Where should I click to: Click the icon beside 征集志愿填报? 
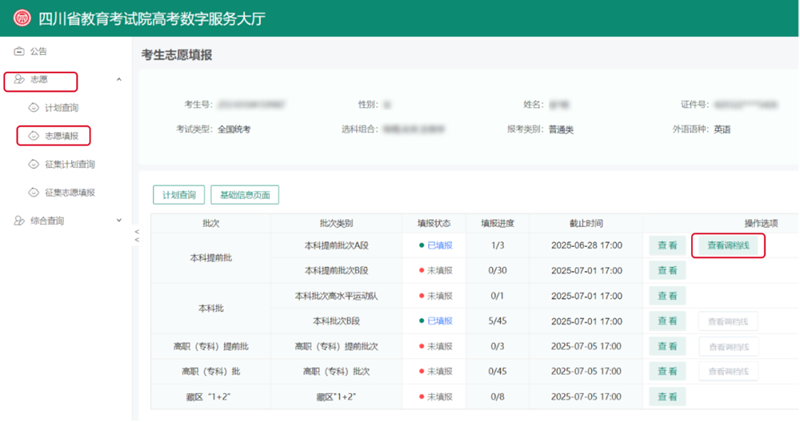[35, 191]
